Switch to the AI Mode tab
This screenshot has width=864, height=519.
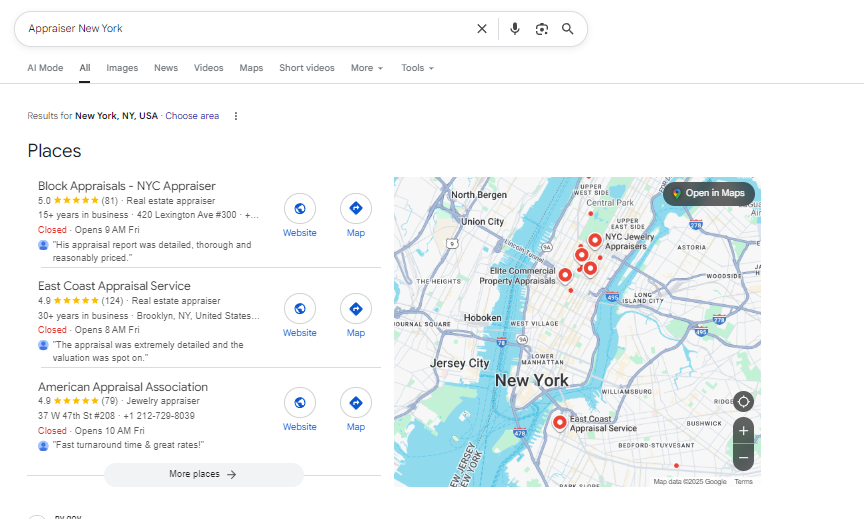pyautogui.click(x=45, y=68)
